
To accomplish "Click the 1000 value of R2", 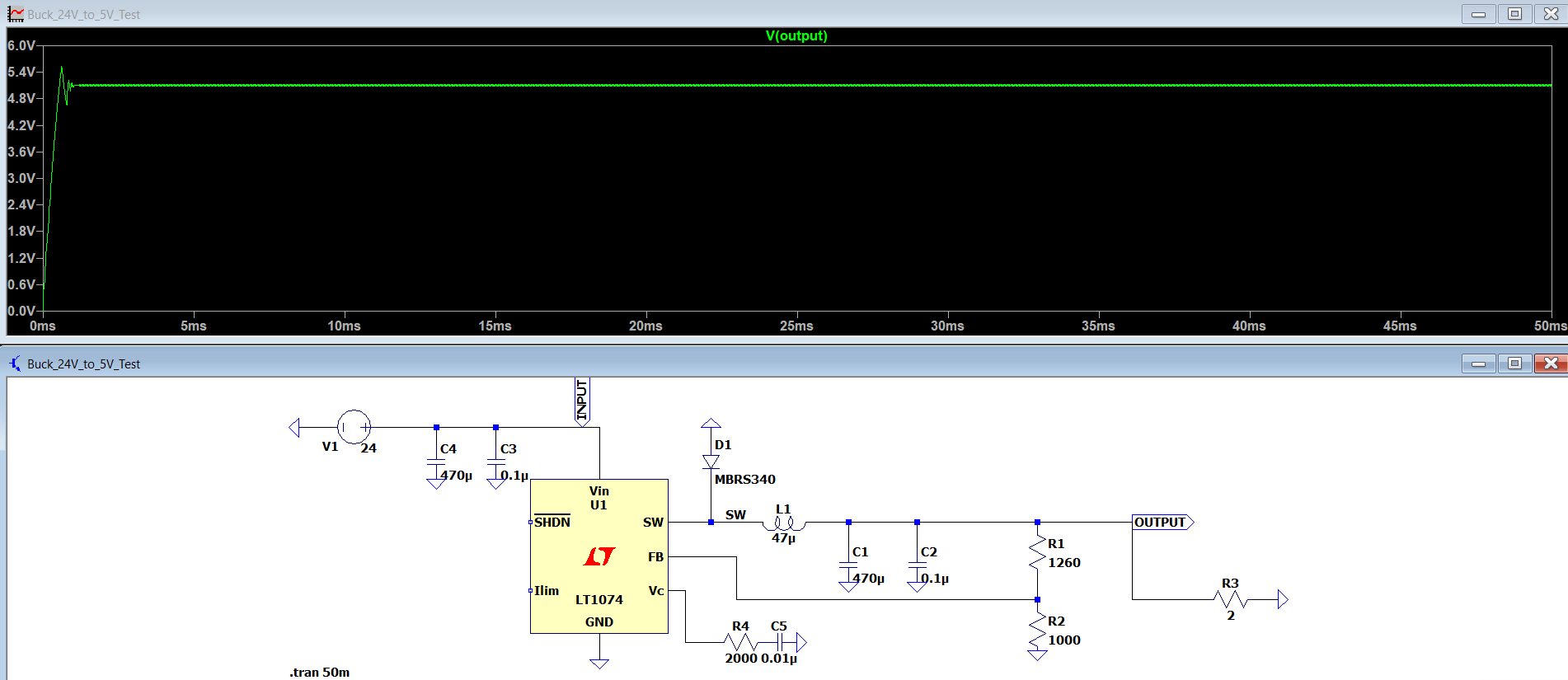I will [1064, 640].
